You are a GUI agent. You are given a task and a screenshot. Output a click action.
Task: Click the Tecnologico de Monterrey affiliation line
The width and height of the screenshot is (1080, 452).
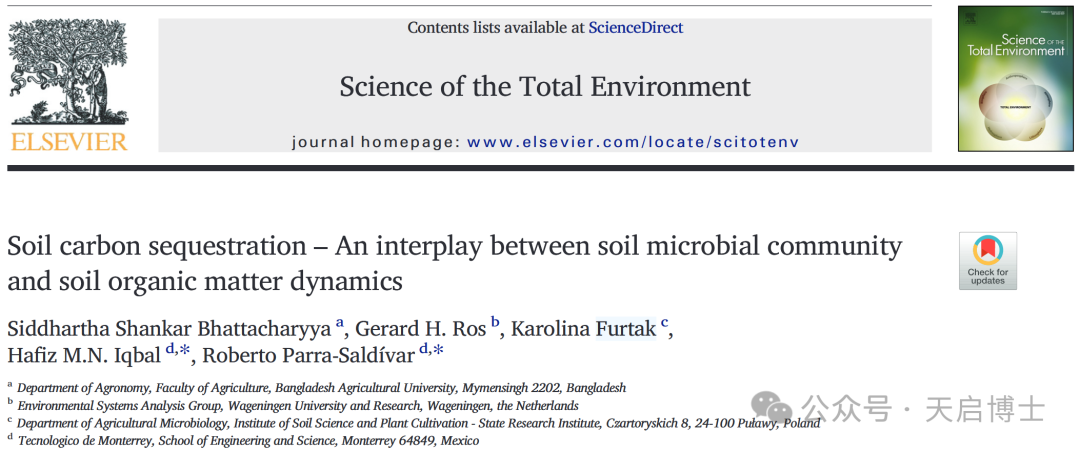pos(243,440)
